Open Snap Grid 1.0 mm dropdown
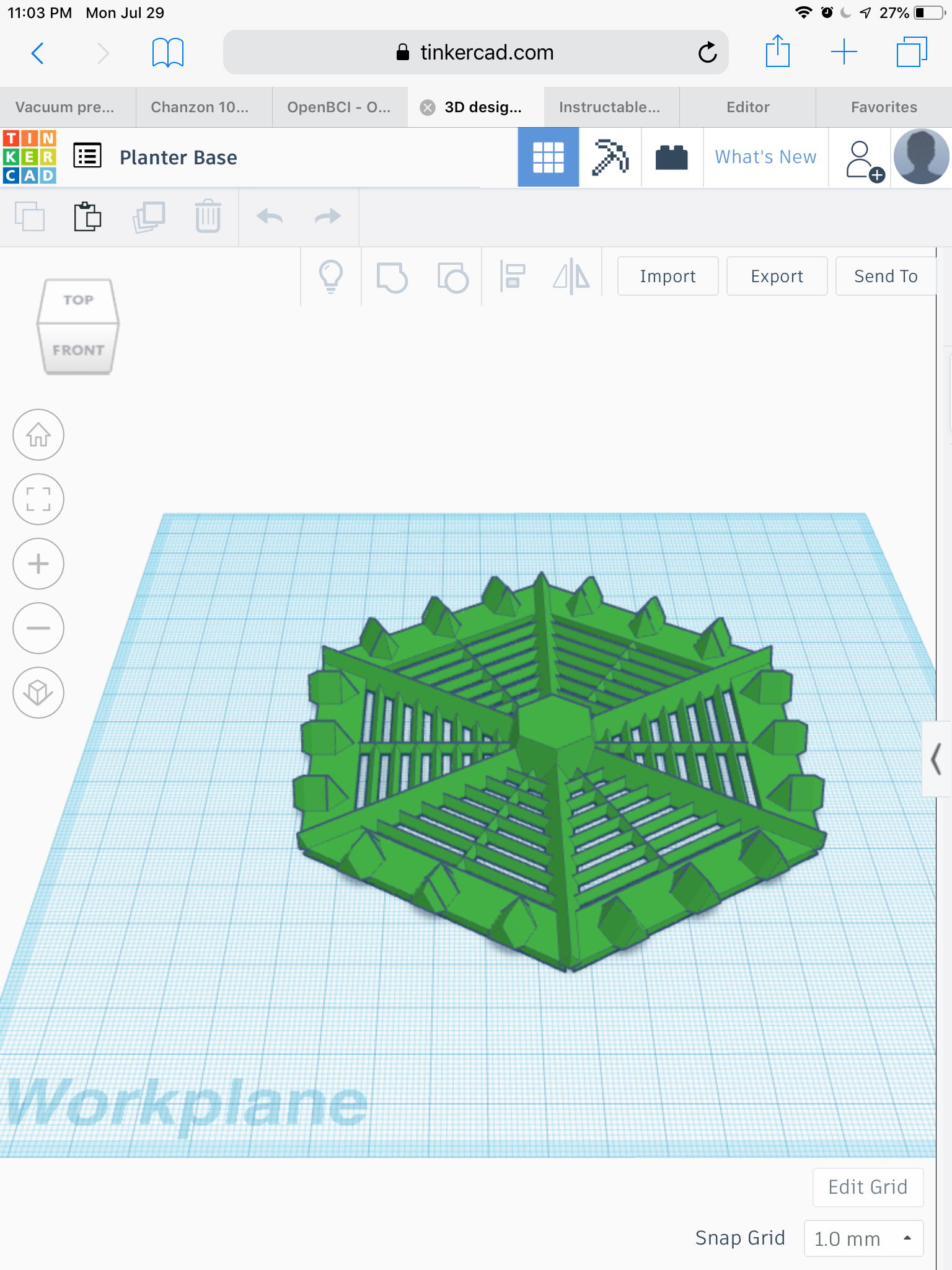952x1270 pixels. tap(863, 1238)
